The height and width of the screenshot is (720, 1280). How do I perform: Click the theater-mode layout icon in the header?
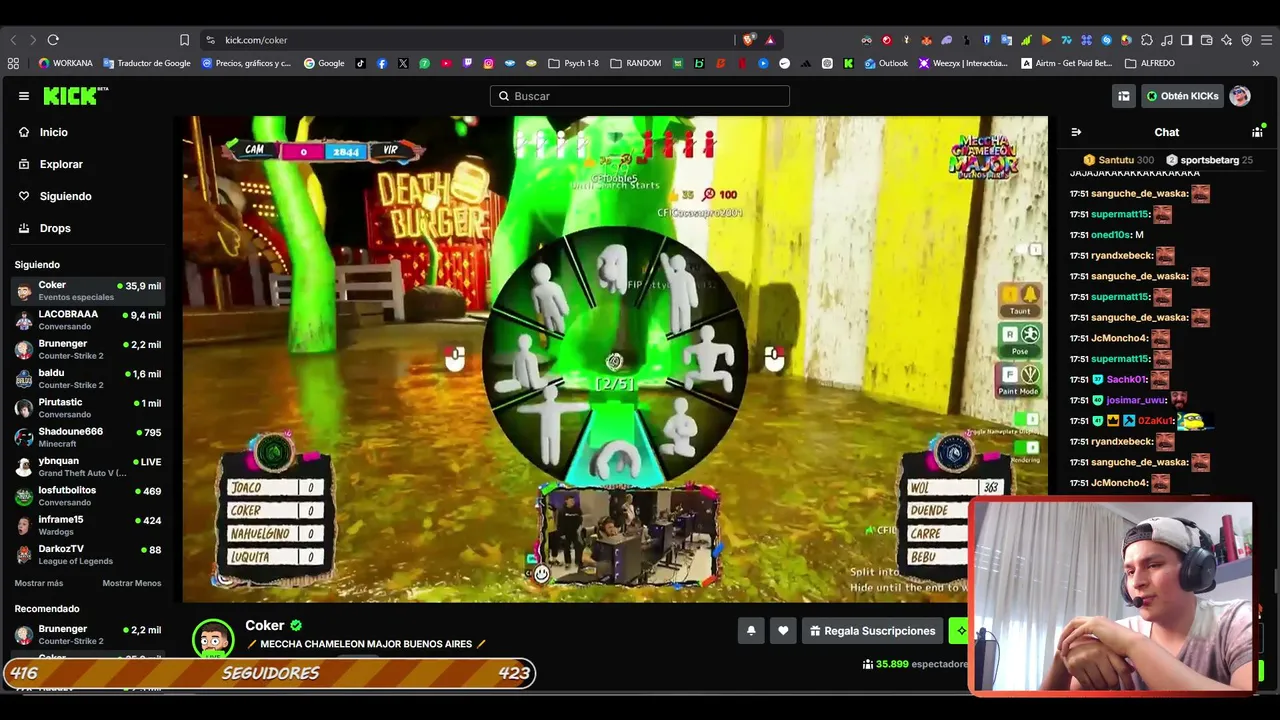click(x=1124, y=96)
